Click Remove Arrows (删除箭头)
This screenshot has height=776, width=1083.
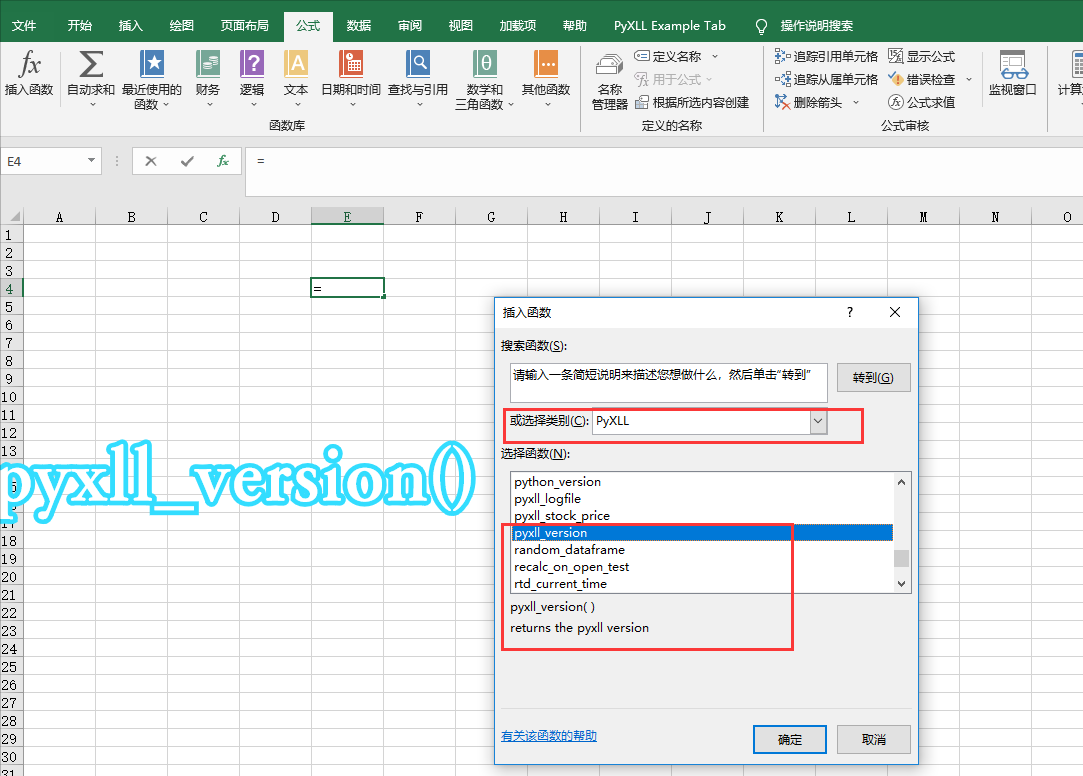pos(809,102)
